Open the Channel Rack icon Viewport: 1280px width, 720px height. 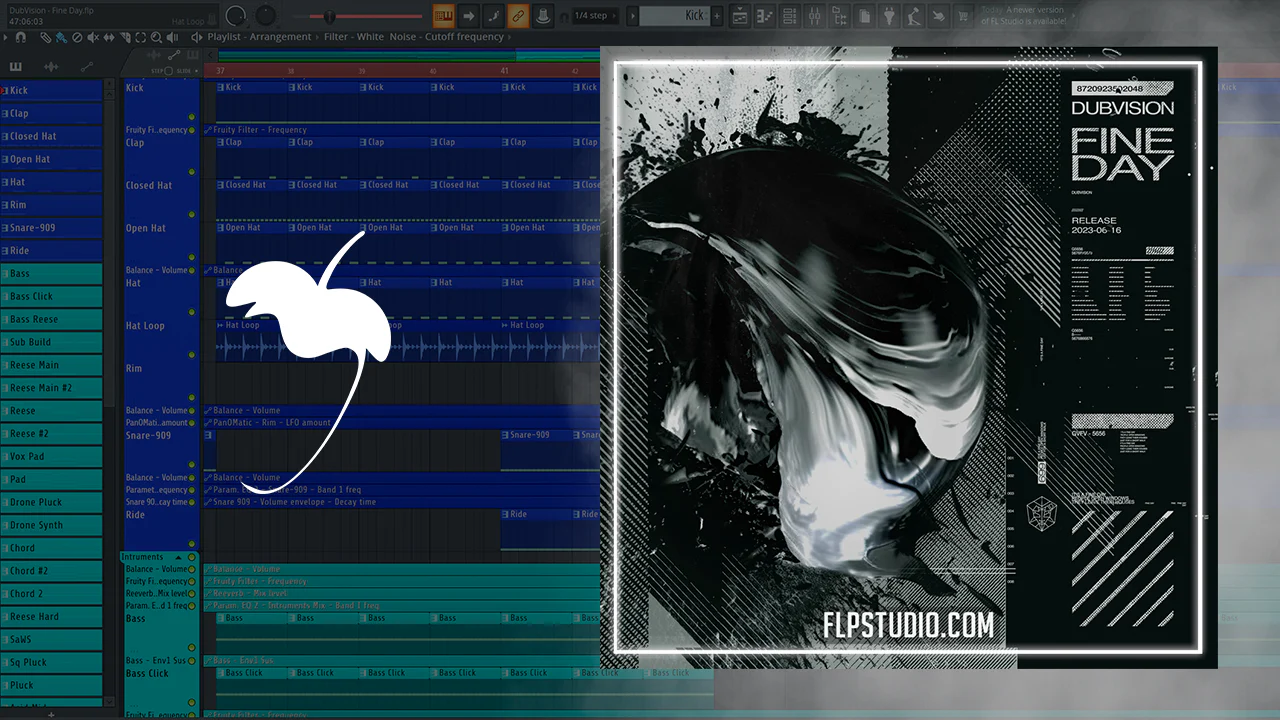tap(790, 16)
